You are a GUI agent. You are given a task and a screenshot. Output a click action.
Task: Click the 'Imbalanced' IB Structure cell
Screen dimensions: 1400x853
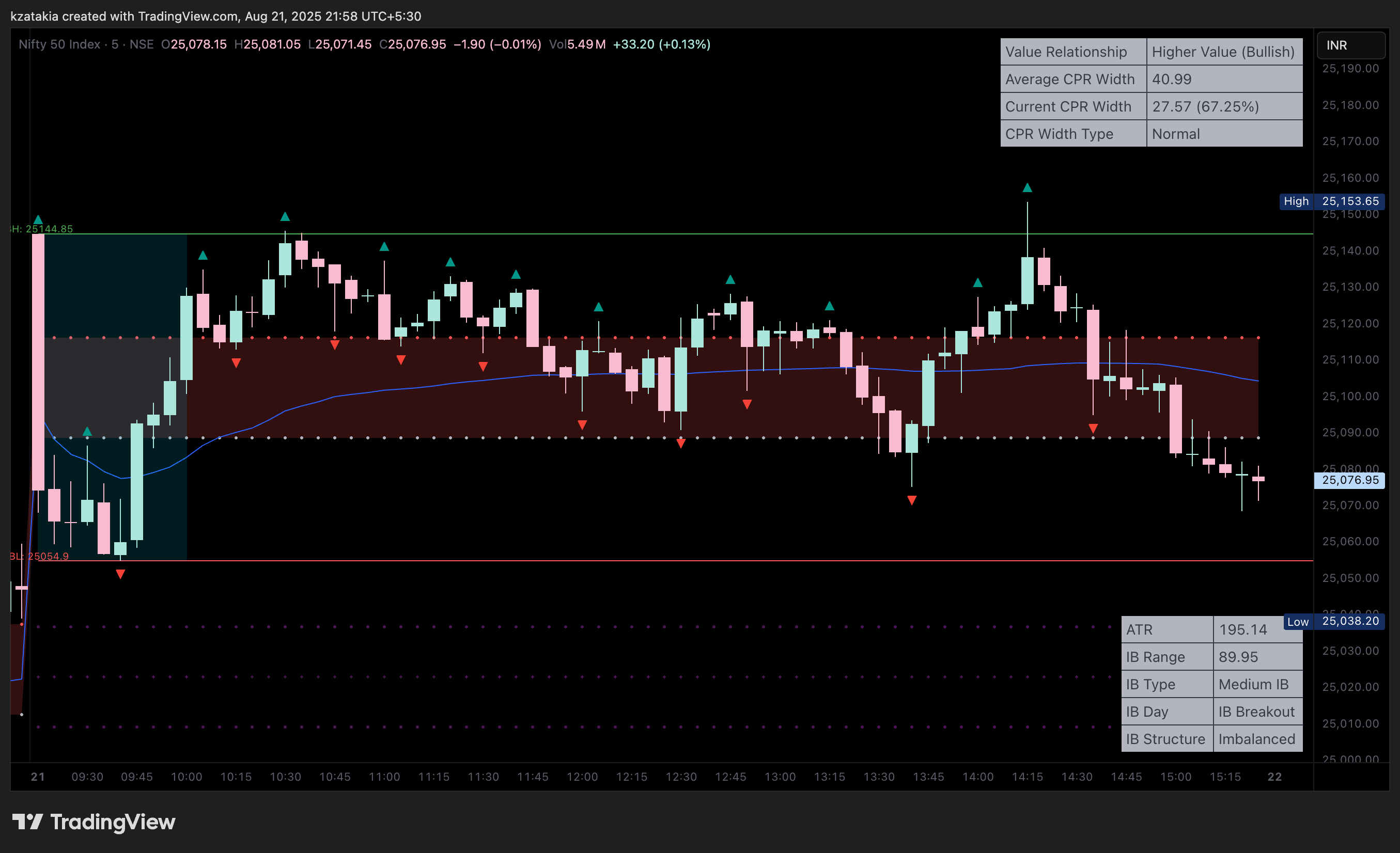(1258, 738)
